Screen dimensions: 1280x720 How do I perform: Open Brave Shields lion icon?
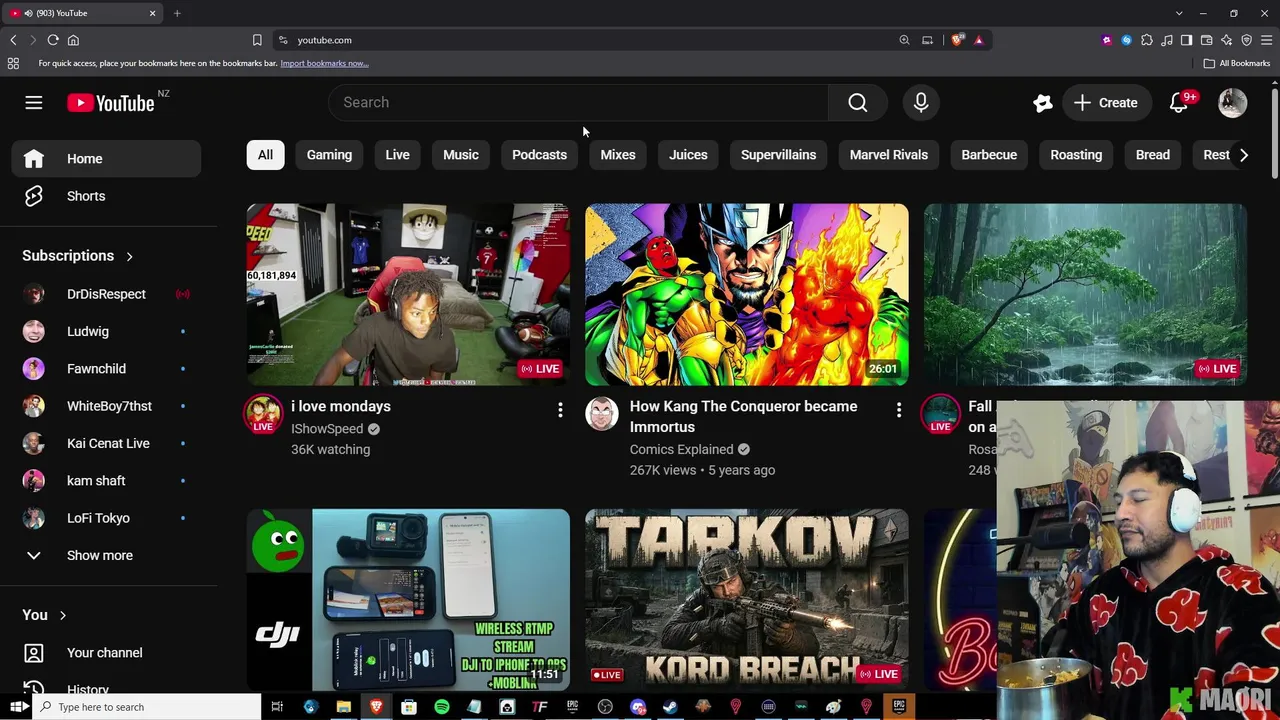tap(957, 40)
